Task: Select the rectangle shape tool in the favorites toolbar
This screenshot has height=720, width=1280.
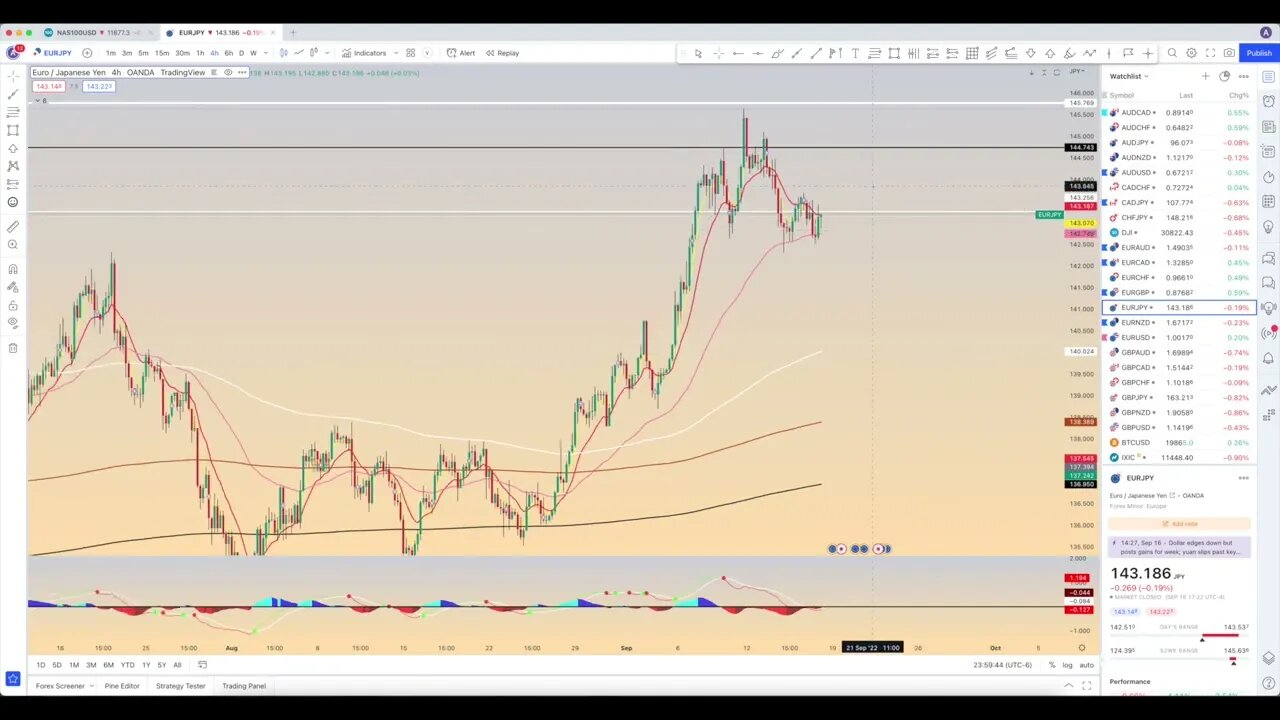Action: pos(894,53)
